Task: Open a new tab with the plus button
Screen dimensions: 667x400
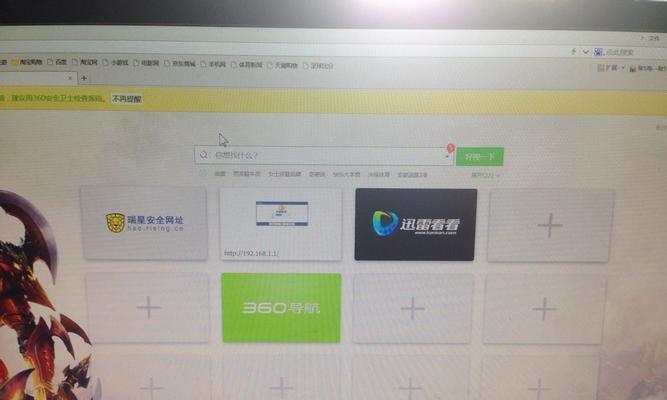Action: coord(84,78)
